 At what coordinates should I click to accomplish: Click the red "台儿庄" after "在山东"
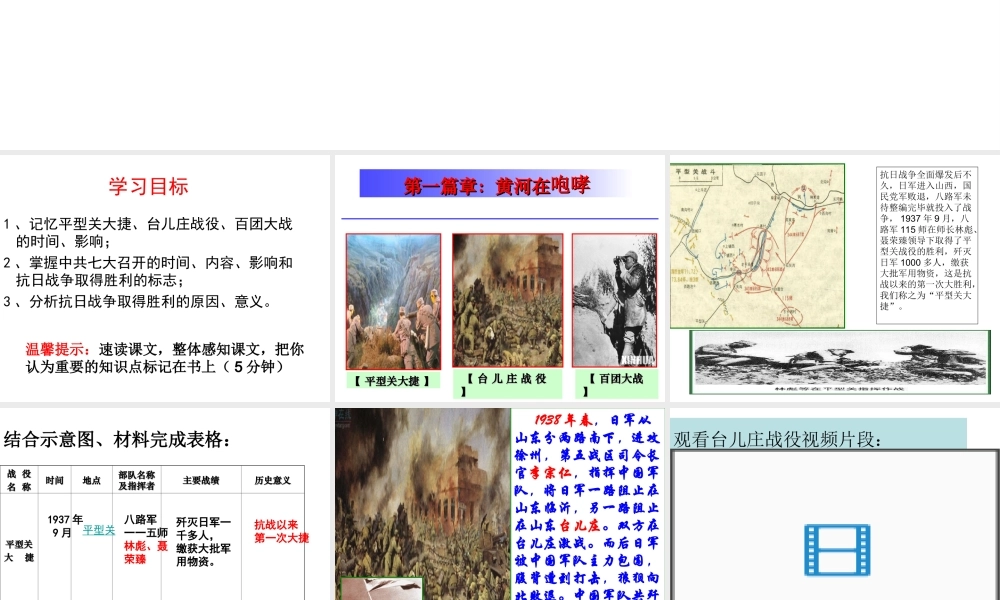tap(580, 525)
